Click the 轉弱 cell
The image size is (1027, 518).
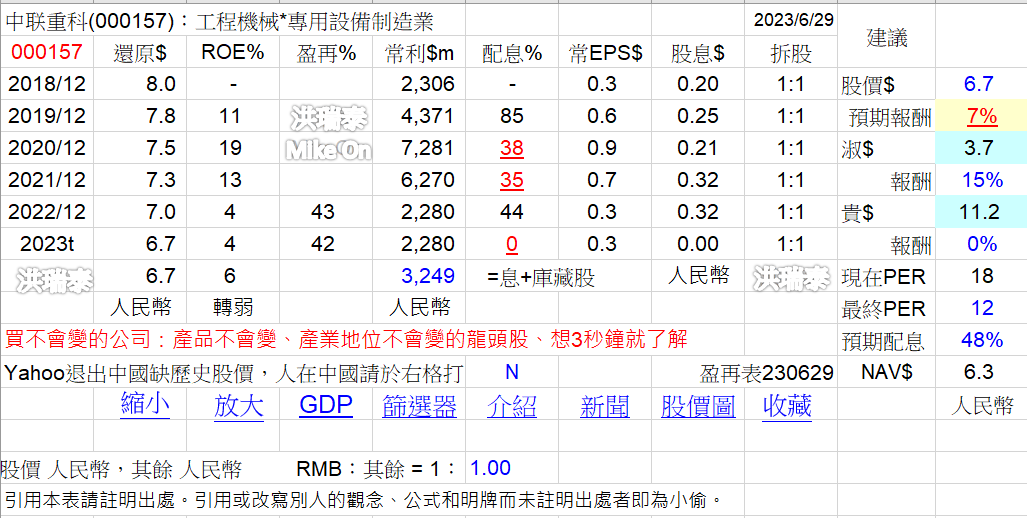[x=233, y=308]
